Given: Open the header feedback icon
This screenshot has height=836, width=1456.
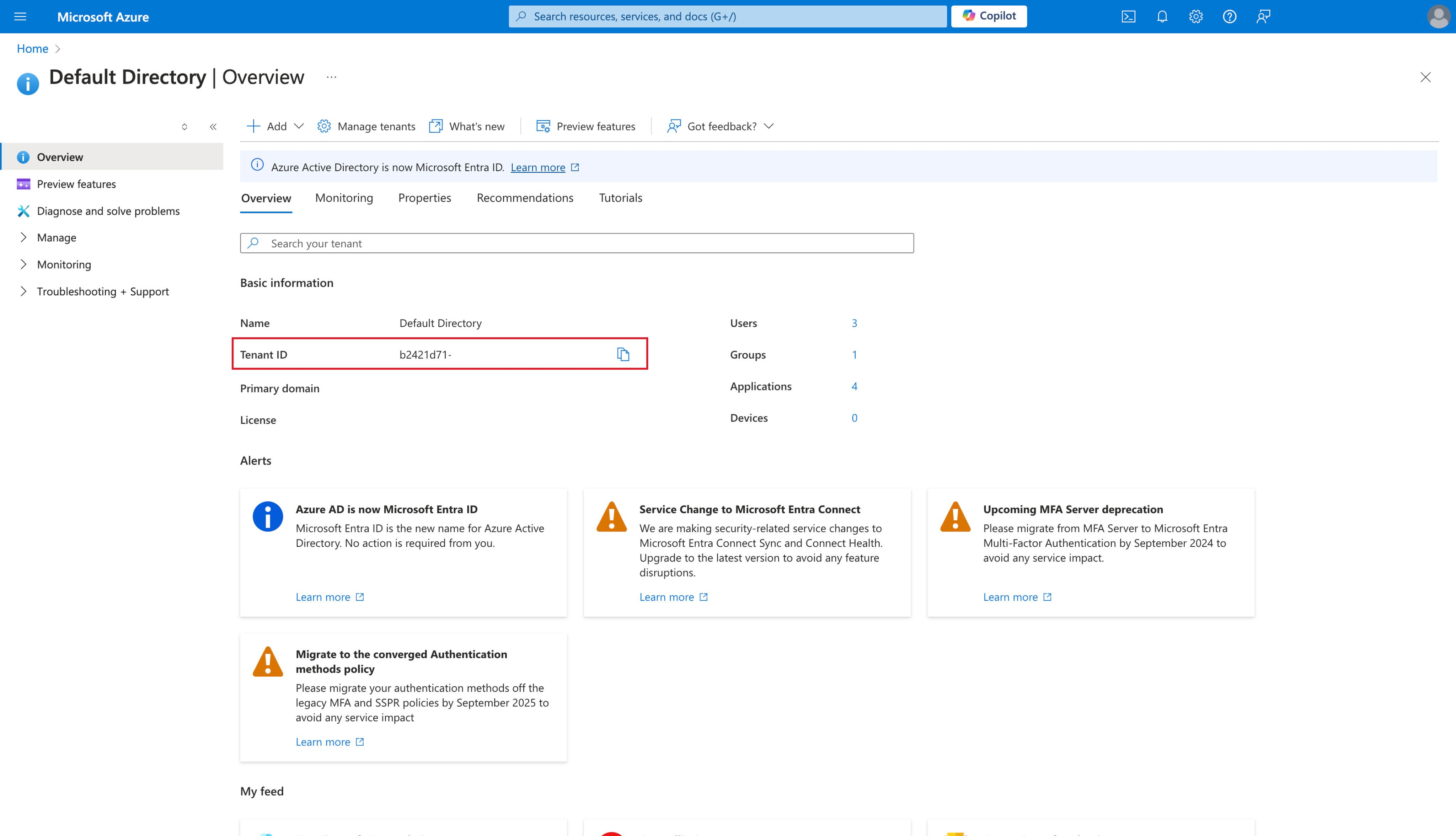Looking at the screenshot, I should [1263, 17].
